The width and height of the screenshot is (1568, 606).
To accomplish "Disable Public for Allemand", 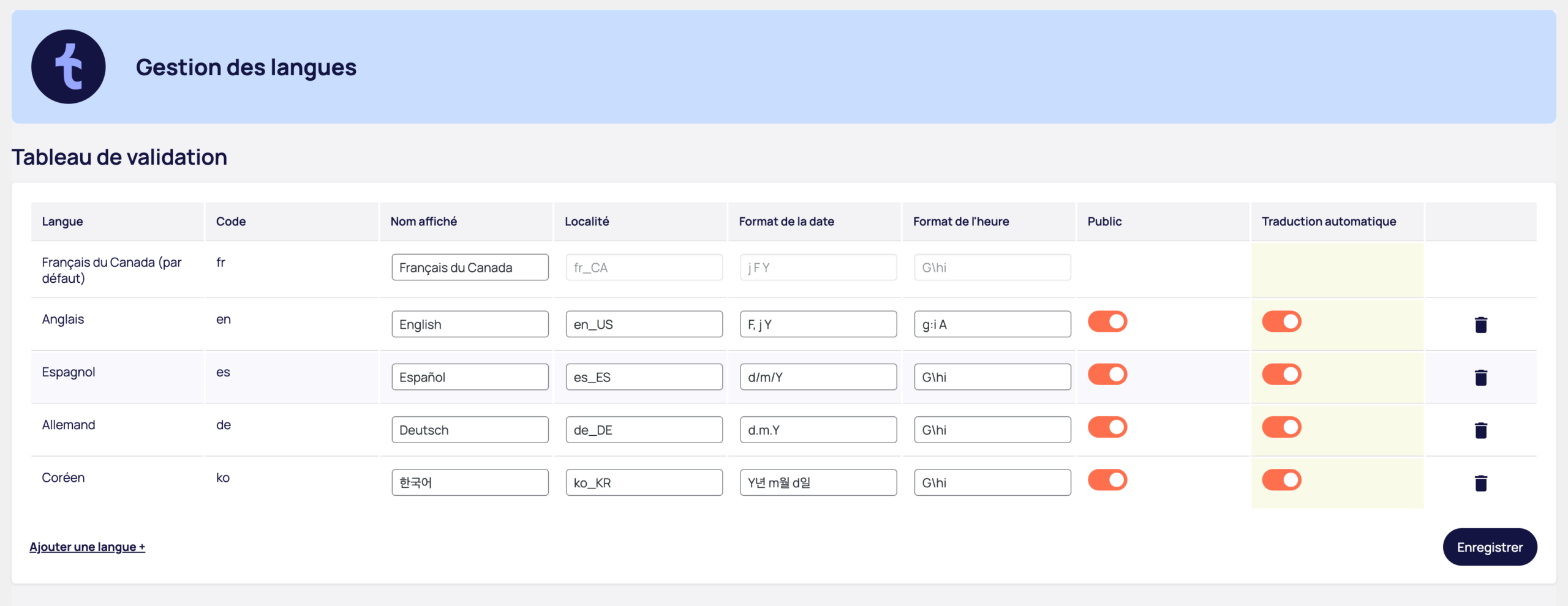I will click(x=1107, y=427).
